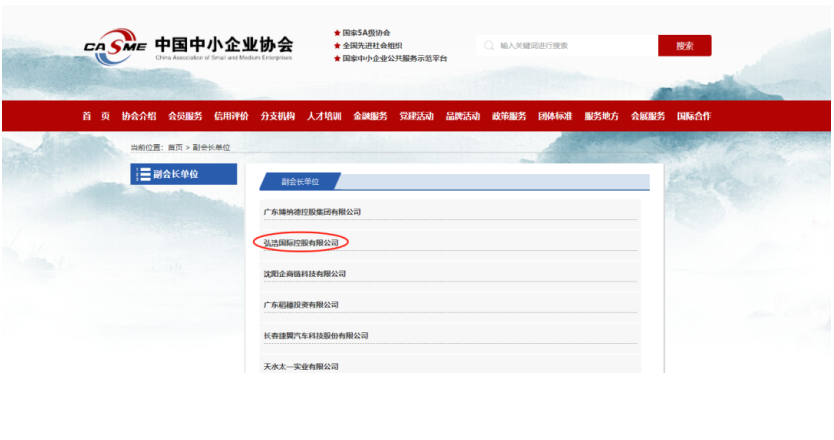The height and width of the screenshot is (440, 834).
Task: Select 信用评价 from the red menu
Action: click(231, 116)
